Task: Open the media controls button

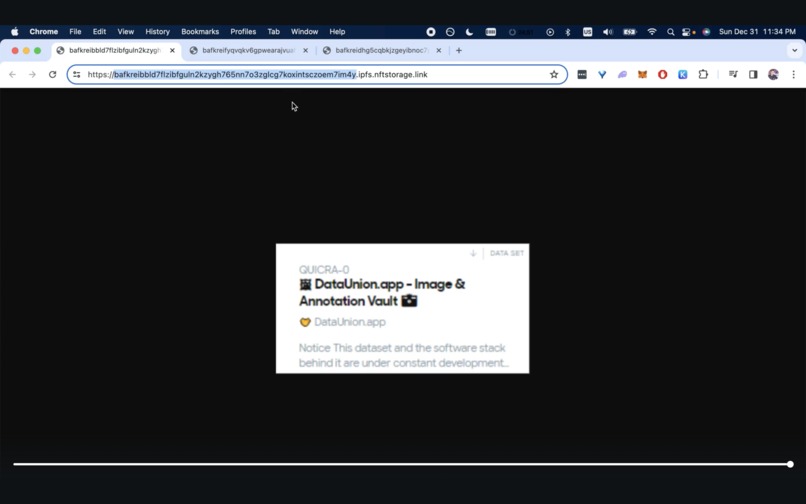Action: tap(733, 75)
